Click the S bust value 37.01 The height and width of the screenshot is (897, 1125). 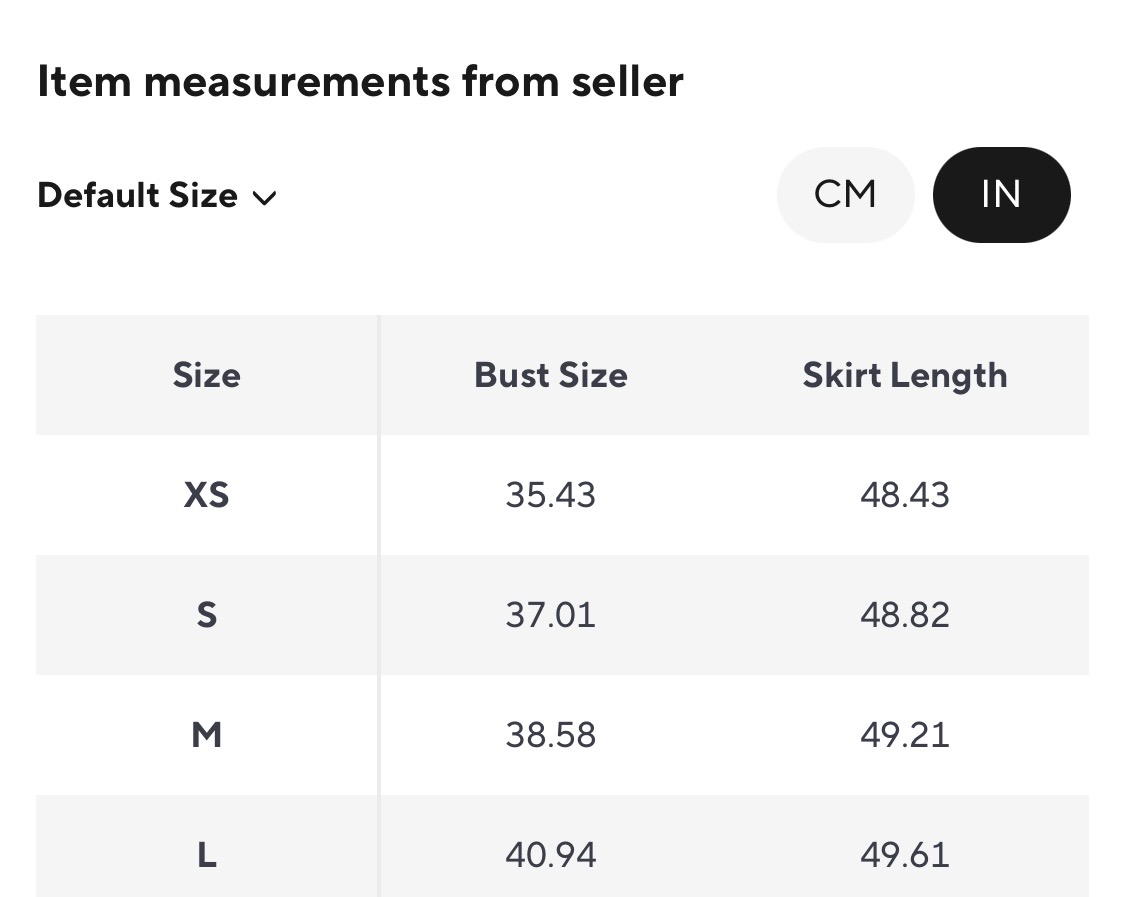pos(550,615)
